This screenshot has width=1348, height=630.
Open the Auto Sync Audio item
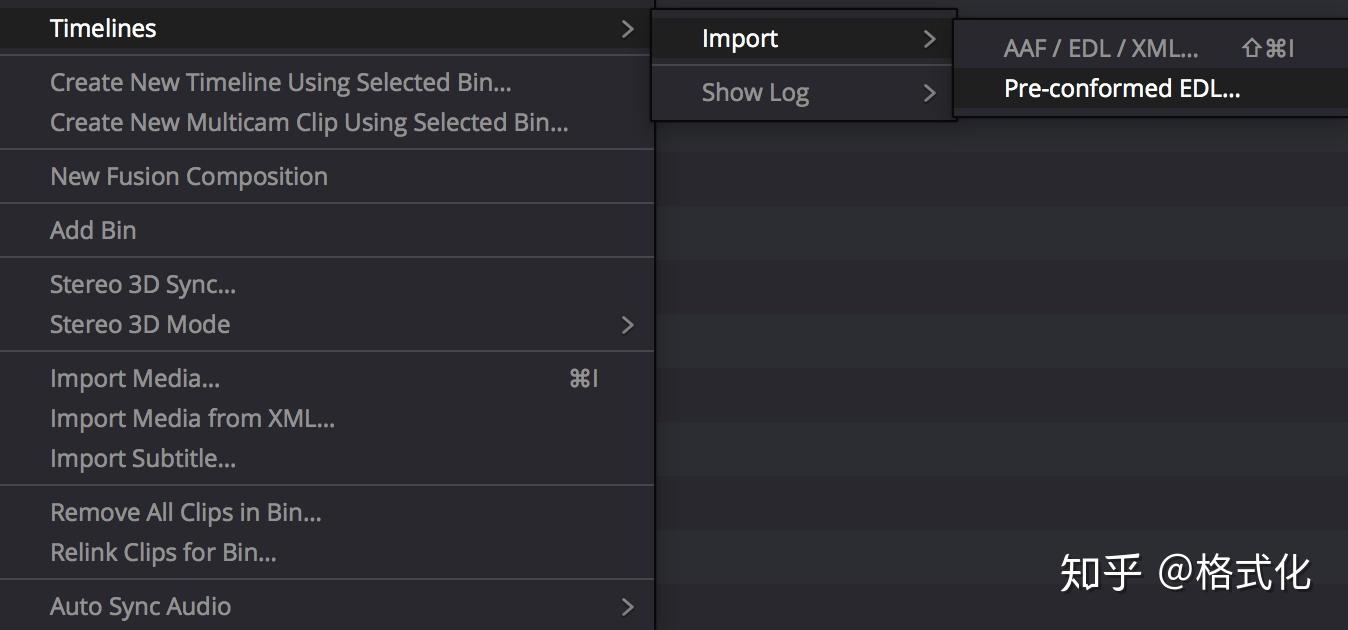click(141, 607)
